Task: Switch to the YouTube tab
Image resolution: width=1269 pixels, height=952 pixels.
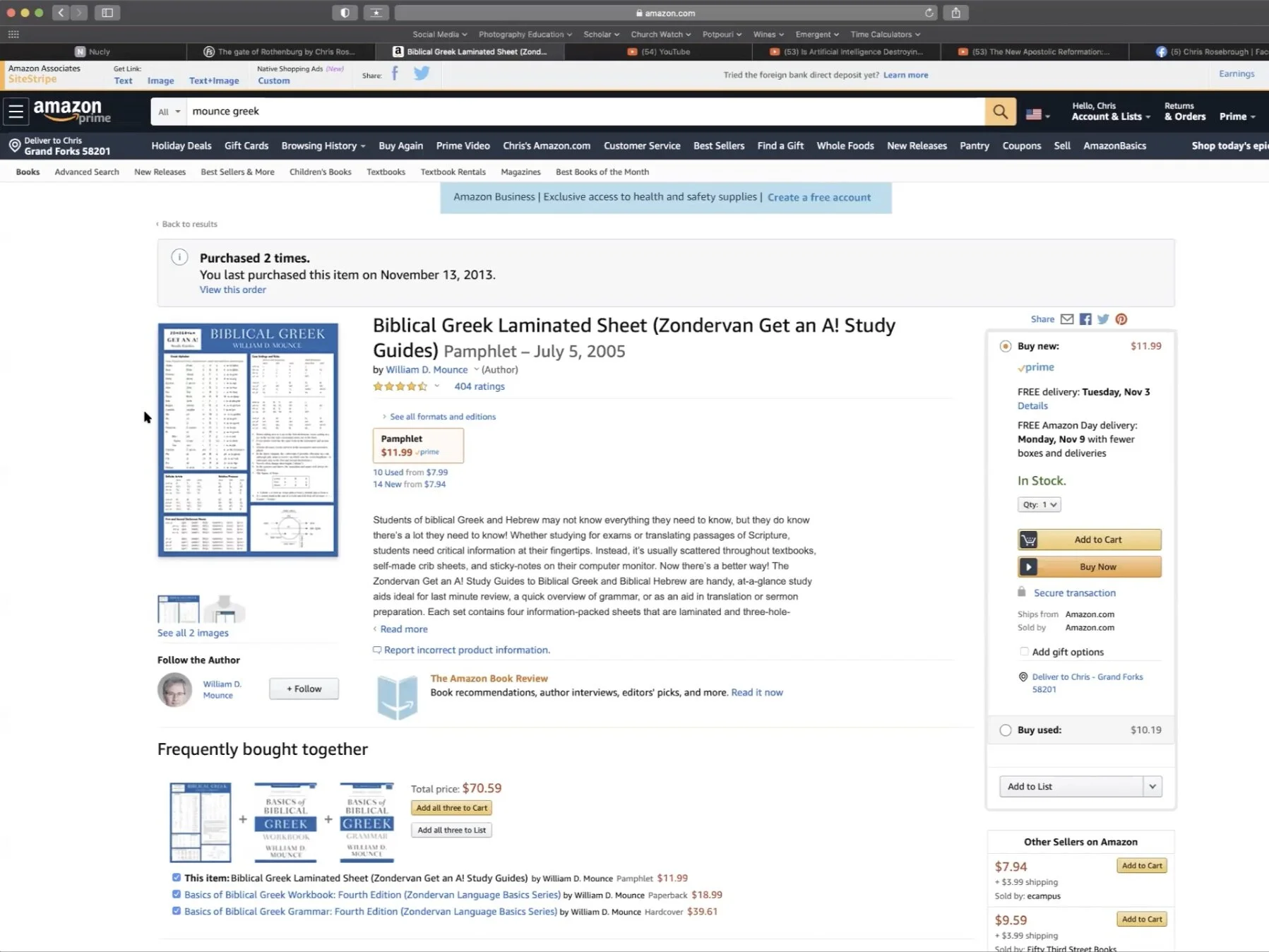Action: (x=658, y=52)
